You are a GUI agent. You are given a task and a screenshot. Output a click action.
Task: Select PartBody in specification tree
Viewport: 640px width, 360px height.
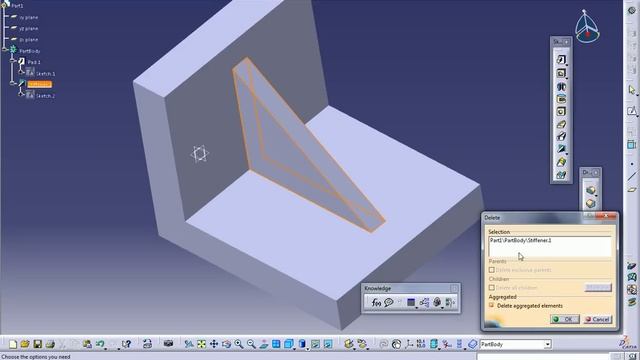click(x=30, y=51)
